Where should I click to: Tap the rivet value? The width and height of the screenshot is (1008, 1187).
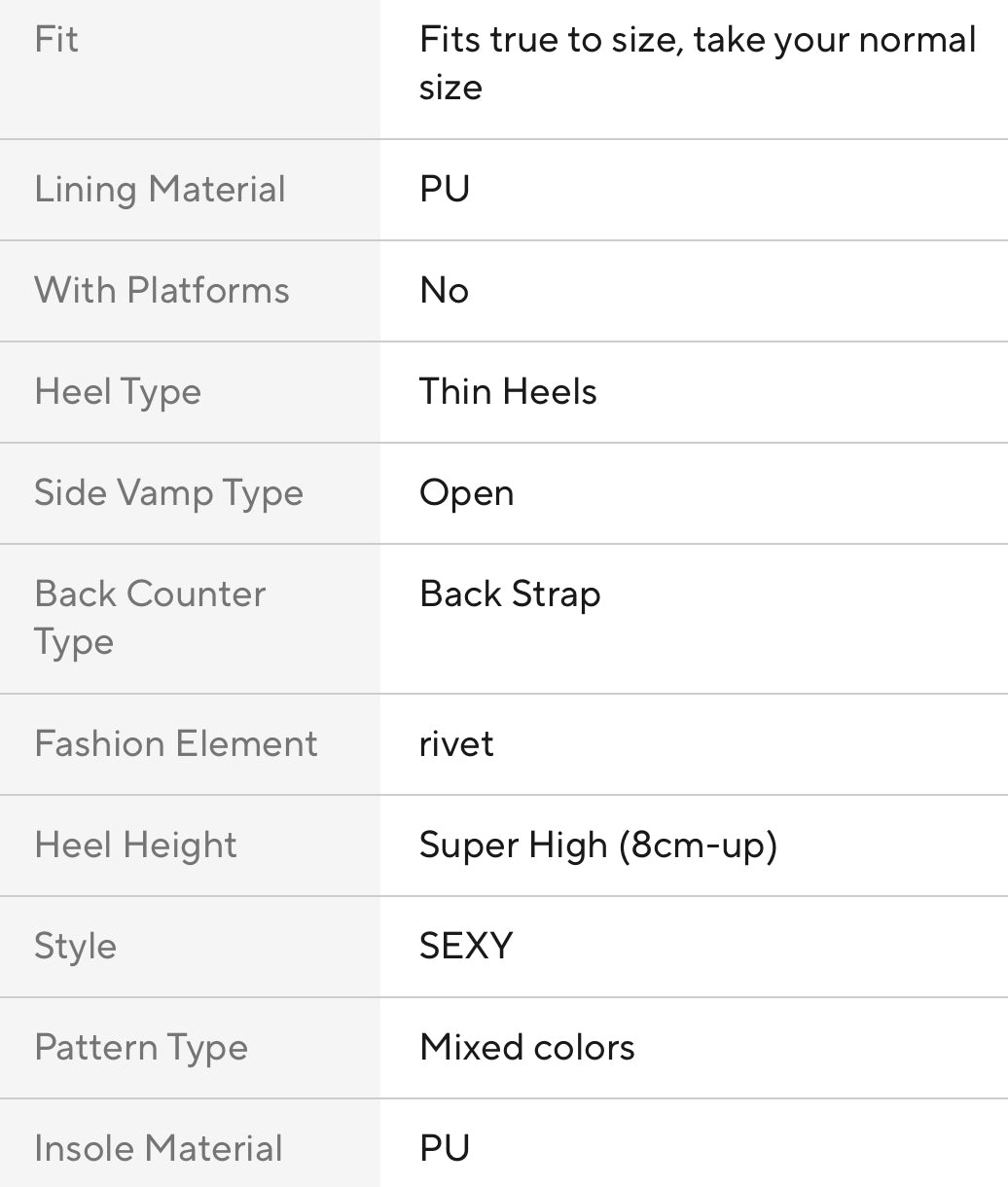456,744
